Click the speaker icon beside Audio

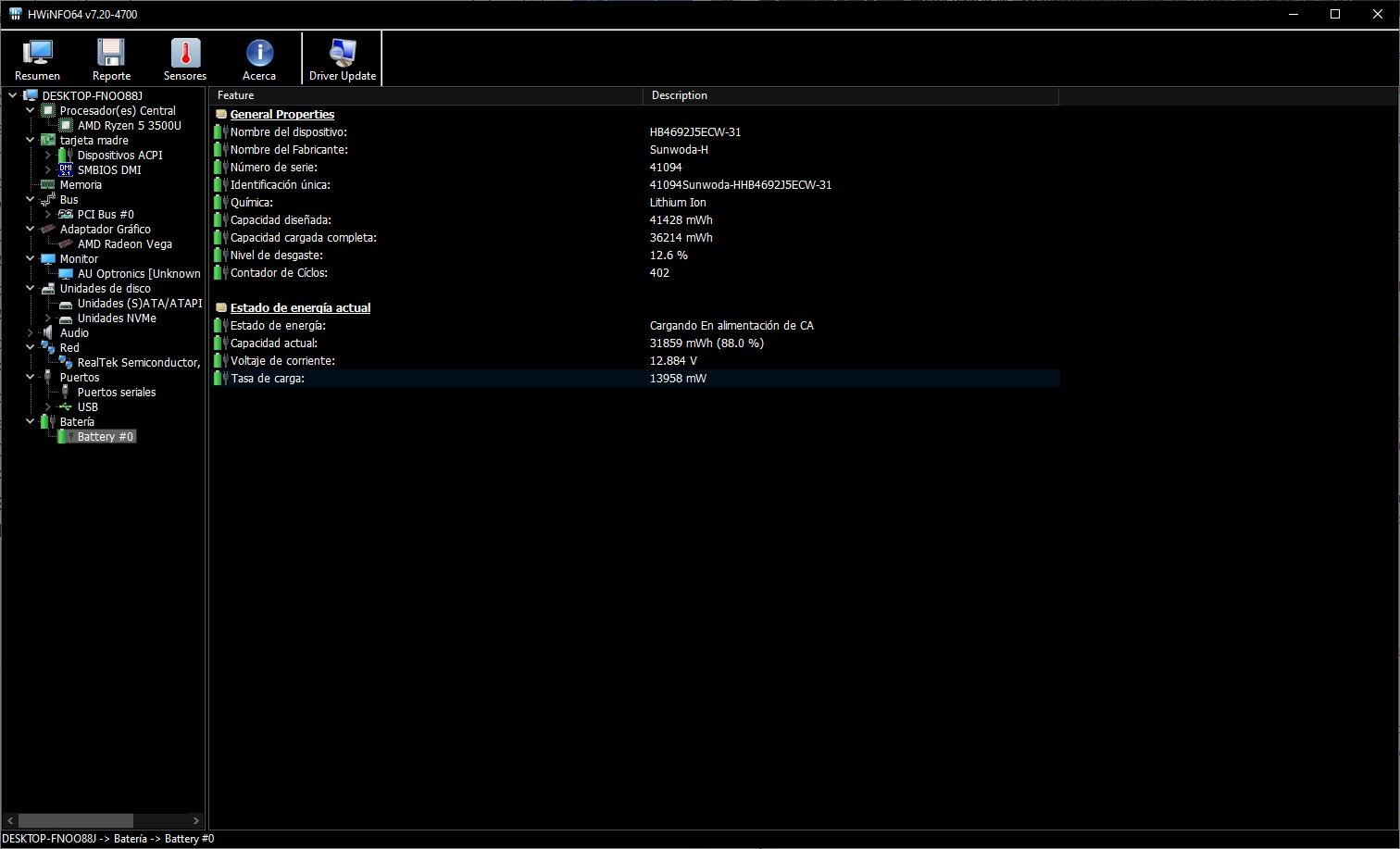tap(48, 332)
